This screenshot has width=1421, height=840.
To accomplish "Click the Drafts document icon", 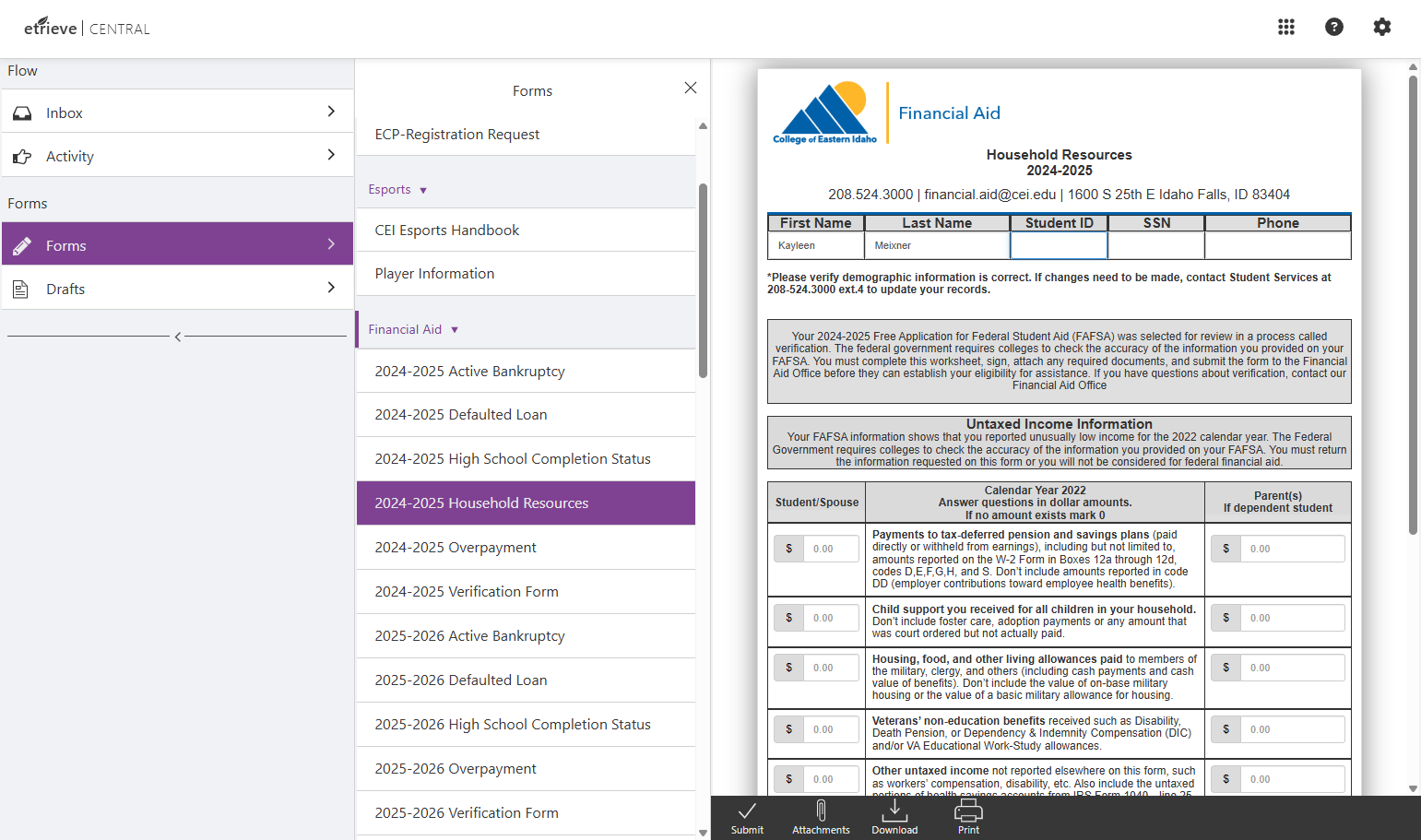I will point(20,290).
